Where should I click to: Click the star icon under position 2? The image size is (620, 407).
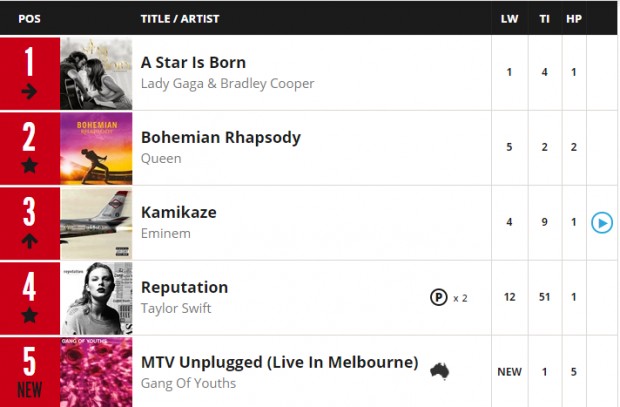[29, 165]
